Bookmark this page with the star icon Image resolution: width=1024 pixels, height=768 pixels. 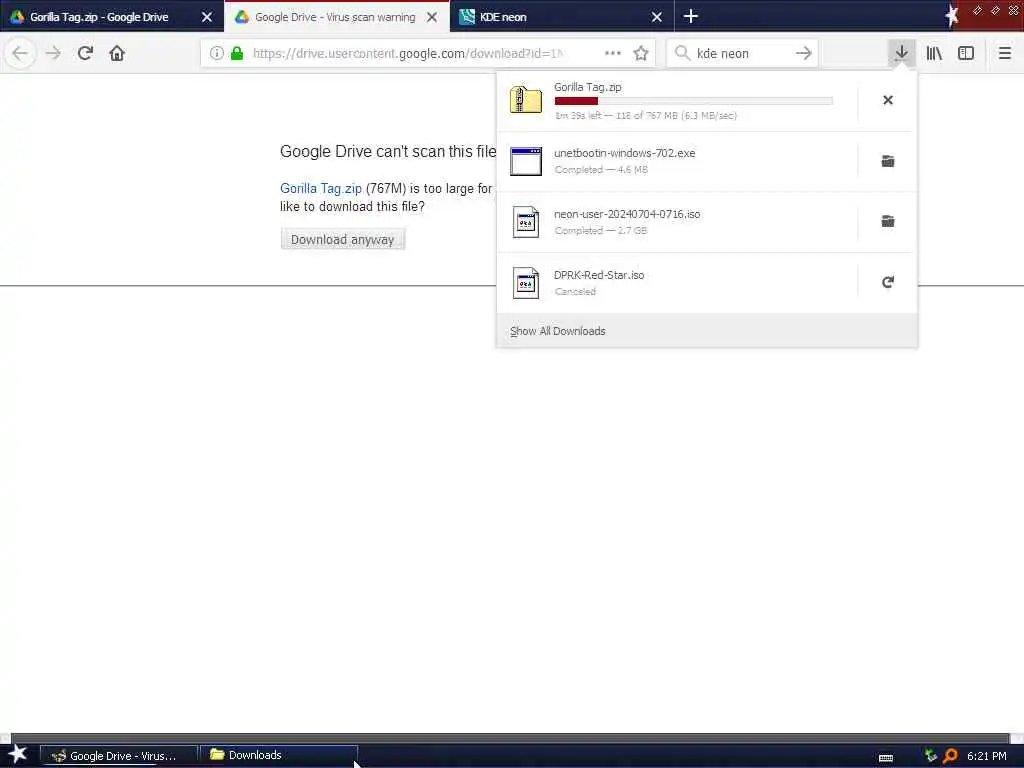(641, 53)
